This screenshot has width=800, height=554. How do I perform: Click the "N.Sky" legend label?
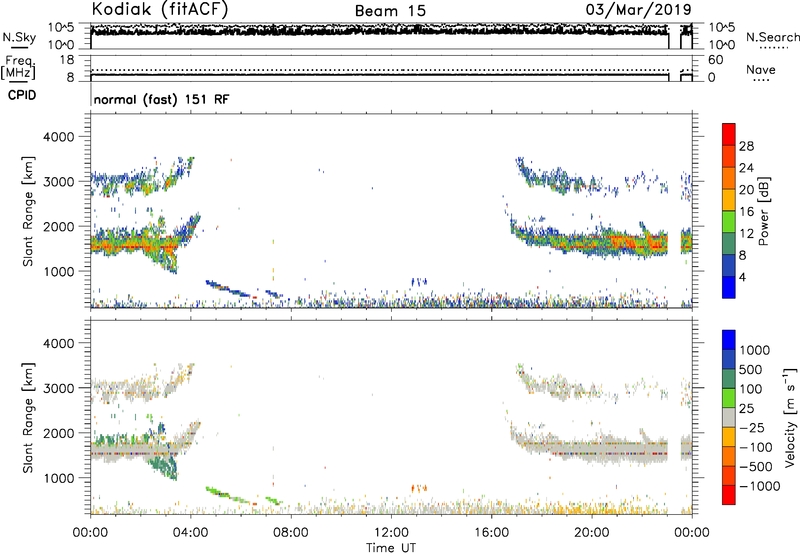coord(19,37)
